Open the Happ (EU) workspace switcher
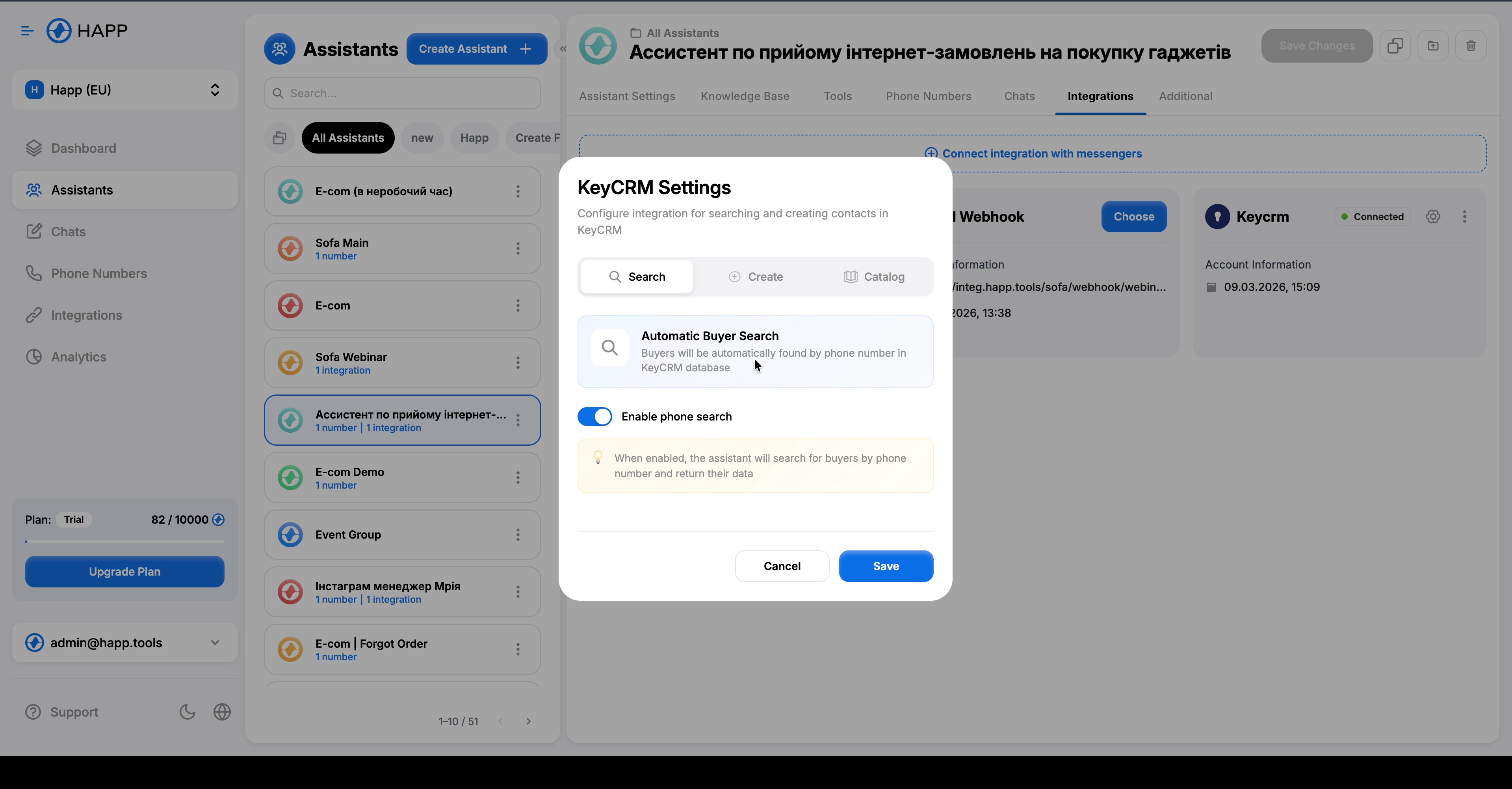Image resolution: width=1512 pixels, height=789 pixels. point(124,90)
